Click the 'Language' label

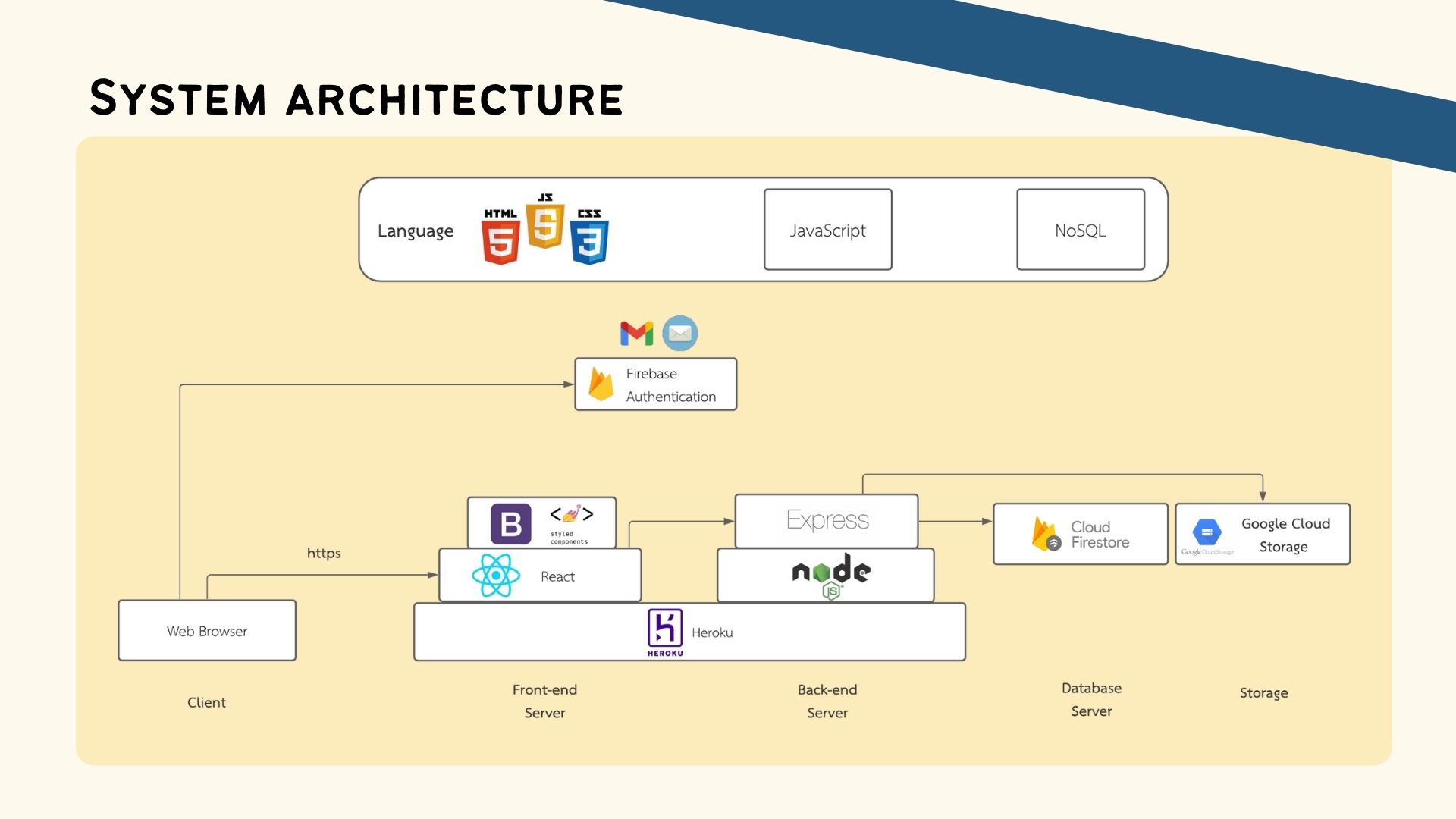(x=416, y=231)
